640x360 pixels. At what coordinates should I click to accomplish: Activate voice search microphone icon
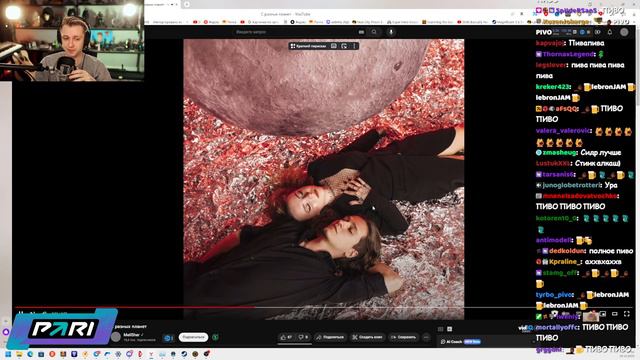coord(391,32)
